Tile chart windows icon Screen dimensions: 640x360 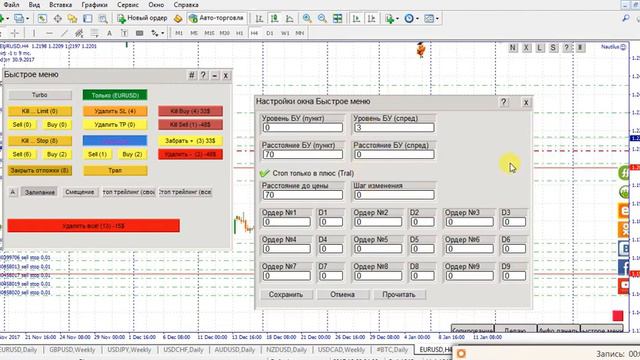pos(338,18)
